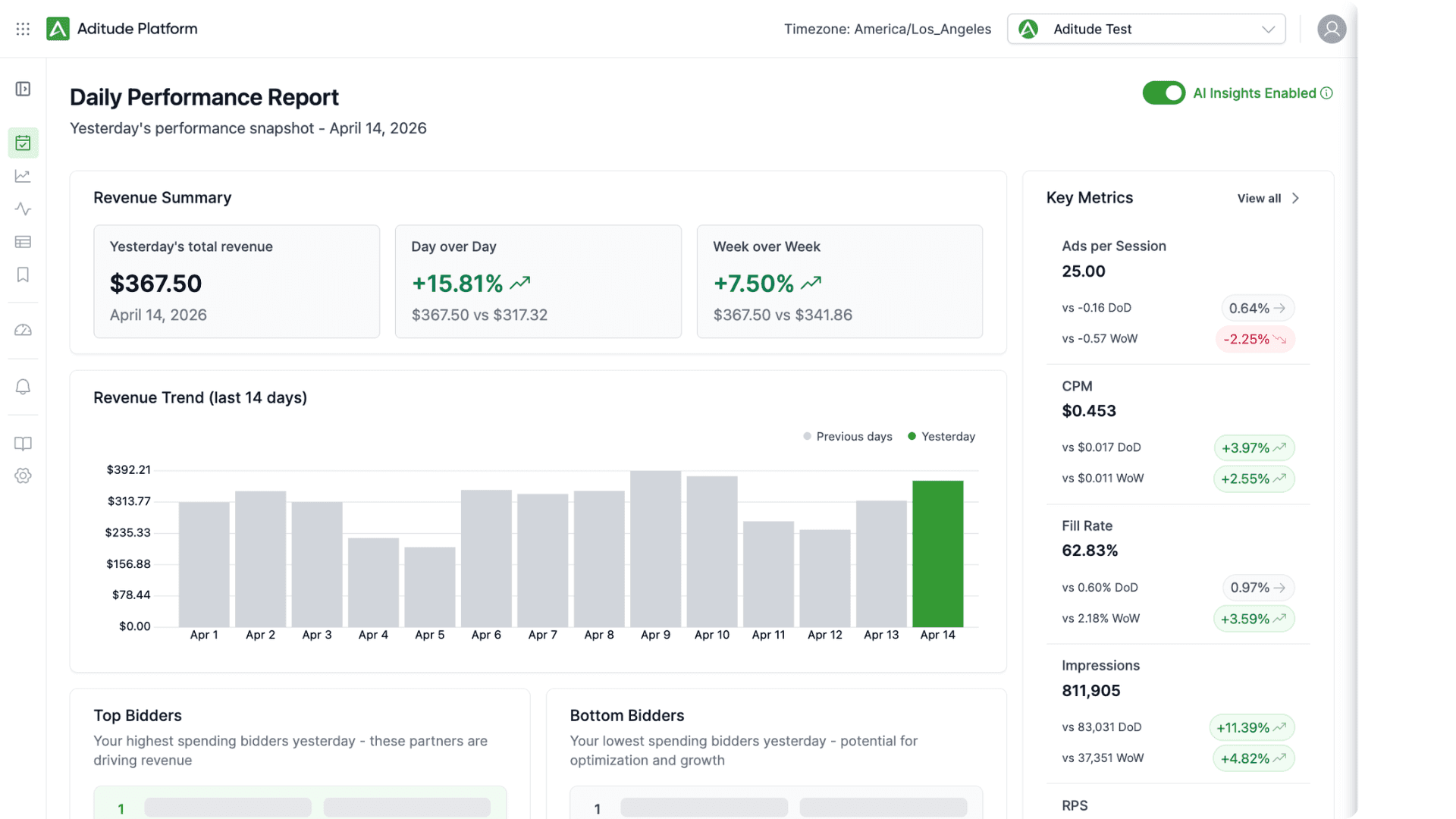The image size is (1456, 819).
Task: Open the documentation book icon
Action: coord(23,444)
